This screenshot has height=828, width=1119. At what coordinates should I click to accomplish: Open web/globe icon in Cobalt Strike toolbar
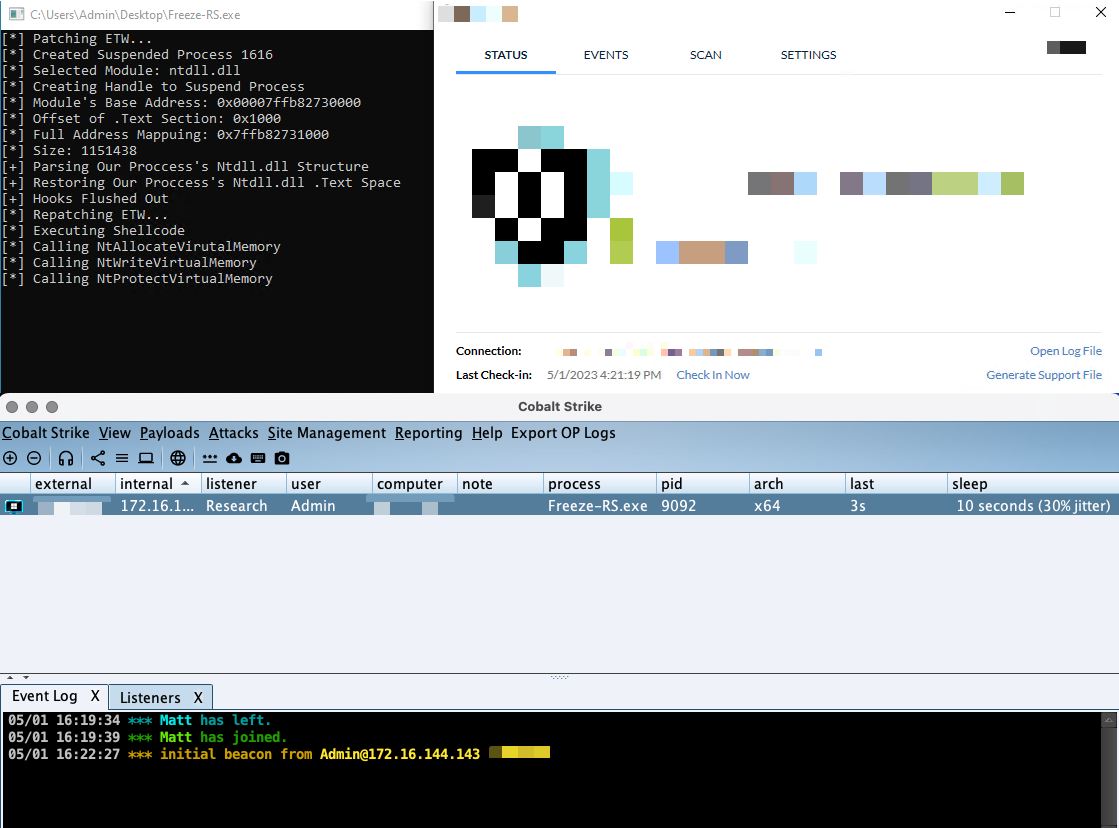tap(178, 458)
